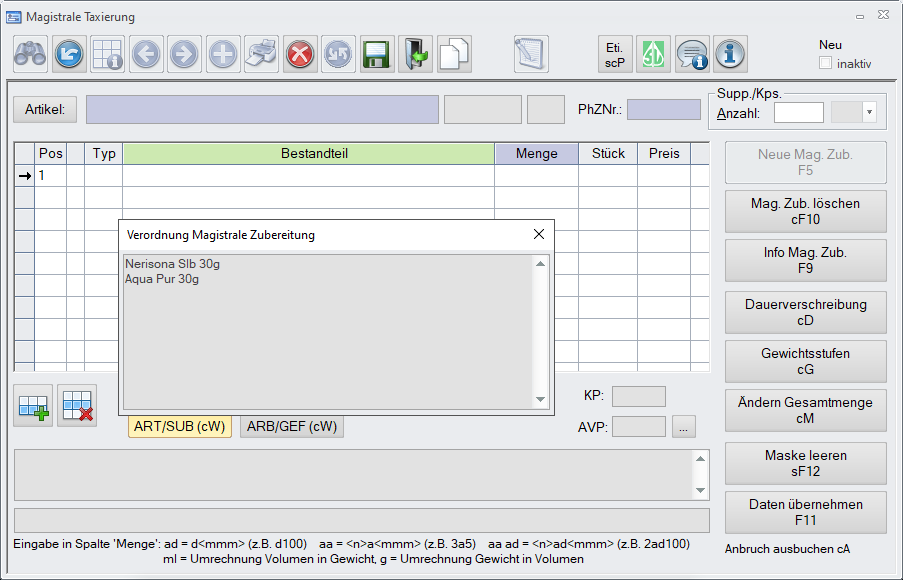Open the notepad icon in toolbar

tap(531, 54)
